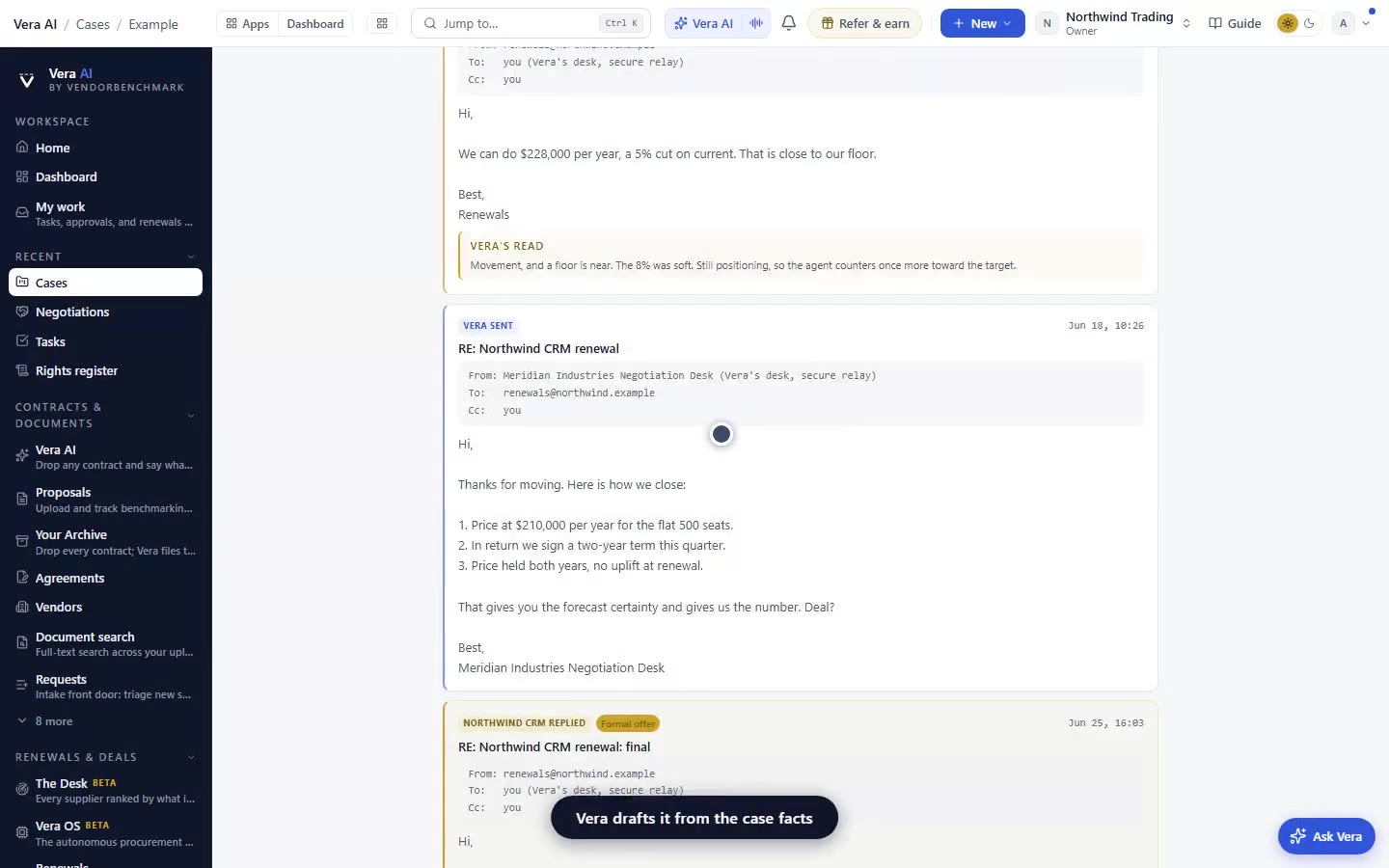
Task: Open the grid widgets icon beside Dashboard
Action: point(382,23)
